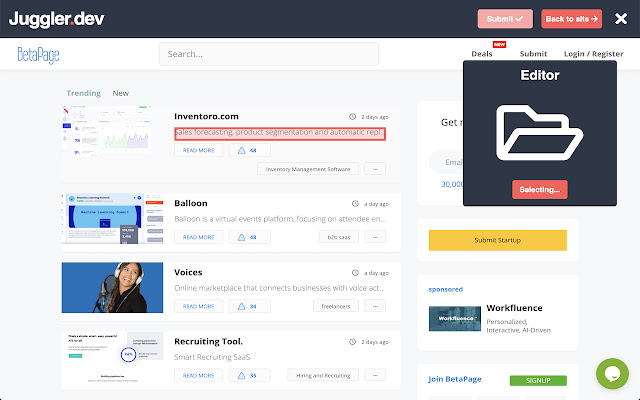Click the freelancers tag
The image size is (640, 400).
click(336, 306)
